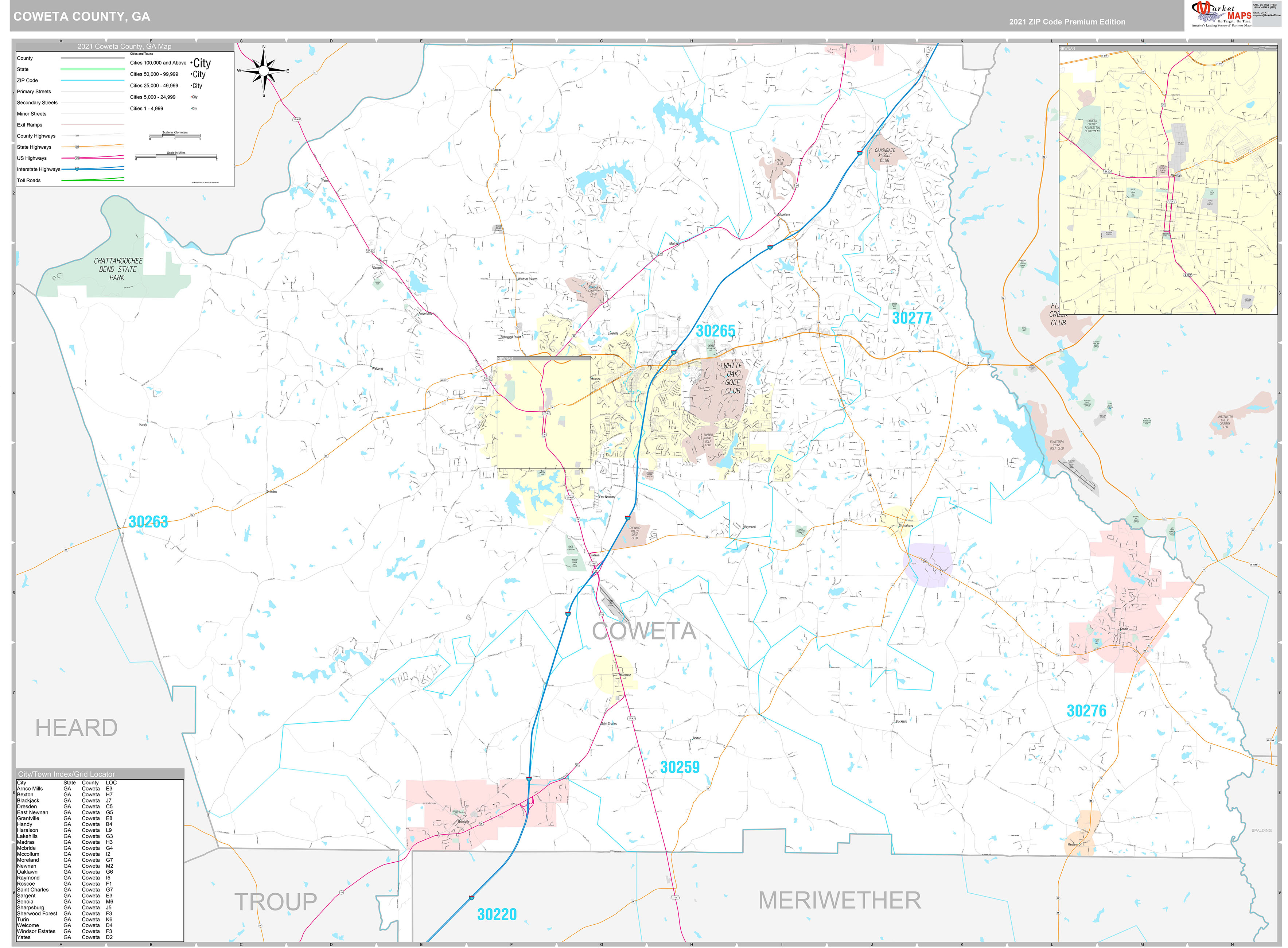The height and width of the screenshot is (948, 1288).
Task: Click the 30263 ZIP code label
Action: (148, 522)
